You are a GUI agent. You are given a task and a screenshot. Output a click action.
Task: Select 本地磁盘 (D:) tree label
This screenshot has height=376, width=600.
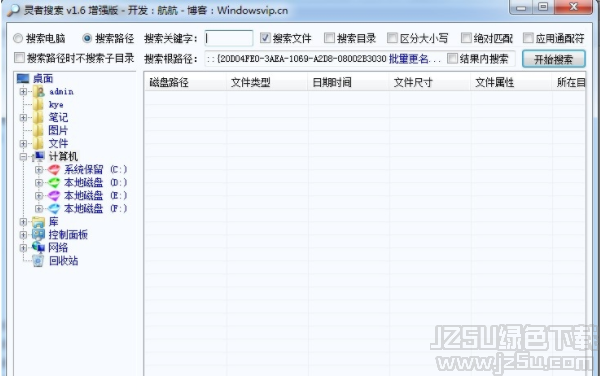point(95,182)
